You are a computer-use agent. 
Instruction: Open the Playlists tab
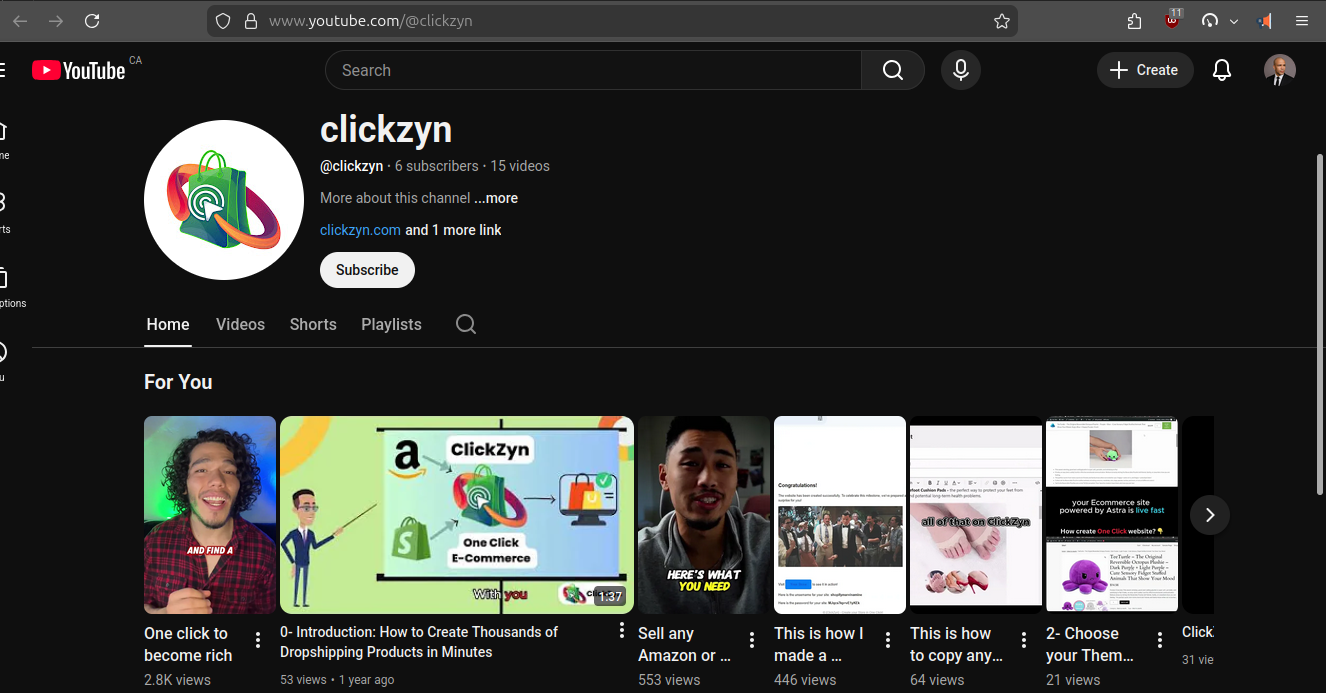click(x=391, y=324)
